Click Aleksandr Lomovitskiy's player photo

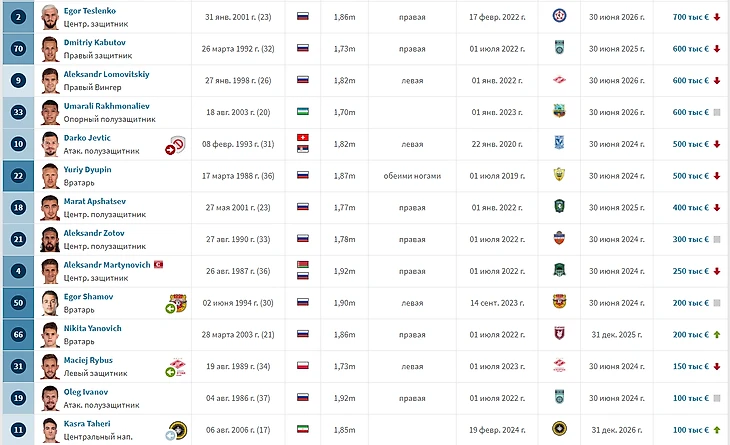coord(50,80)
